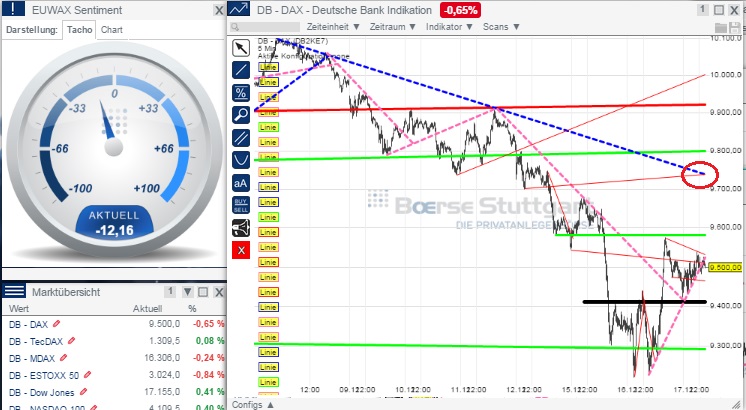Click the Buy/Sell marker tool
The image size is (746, 410).
(x=241, y=205)
